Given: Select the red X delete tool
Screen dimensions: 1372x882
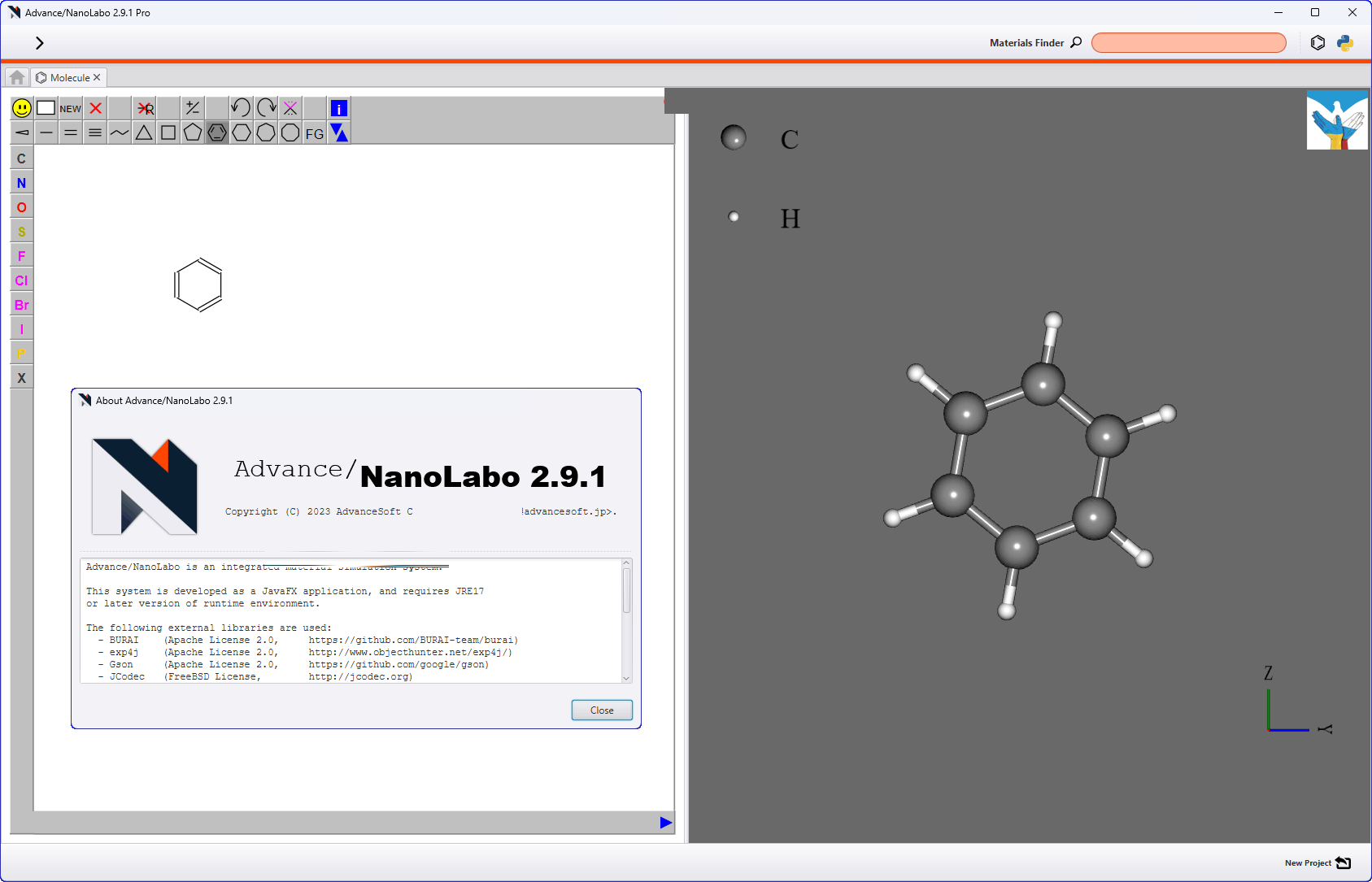Looking at the screenshot, I should click(x=94, y=107).
